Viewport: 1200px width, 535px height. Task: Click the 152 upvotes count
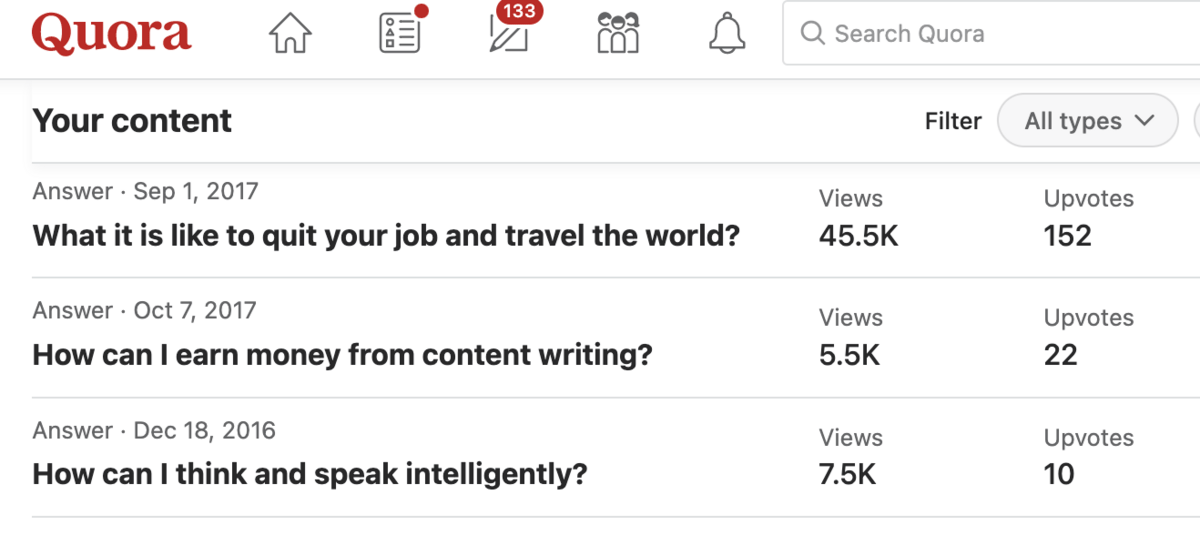pos(1068,236)
